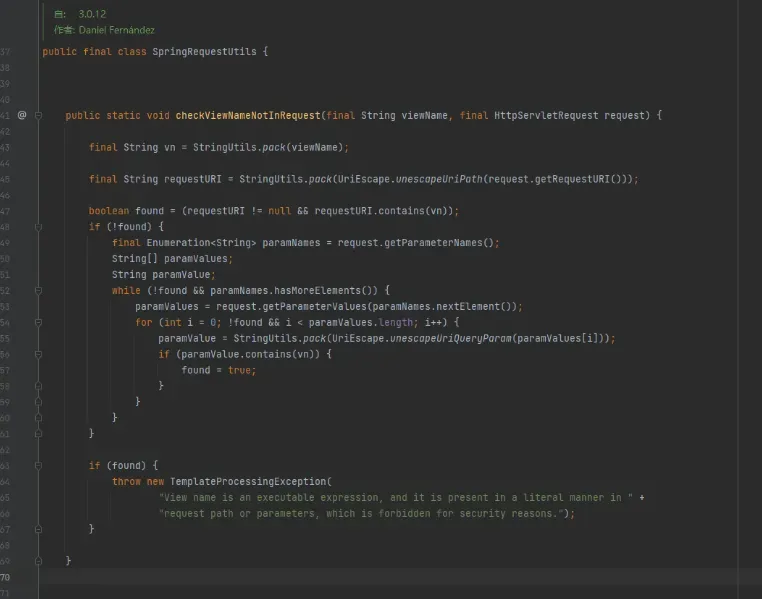
Task: Collapse the while loop fold marker
Action: tap(38, 291)
